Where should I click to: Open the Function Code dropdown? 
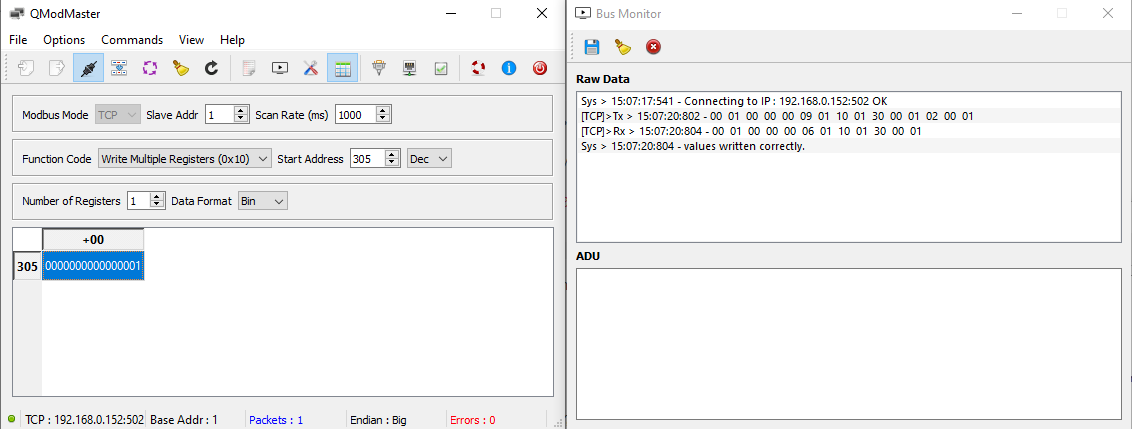pos(185,159)
